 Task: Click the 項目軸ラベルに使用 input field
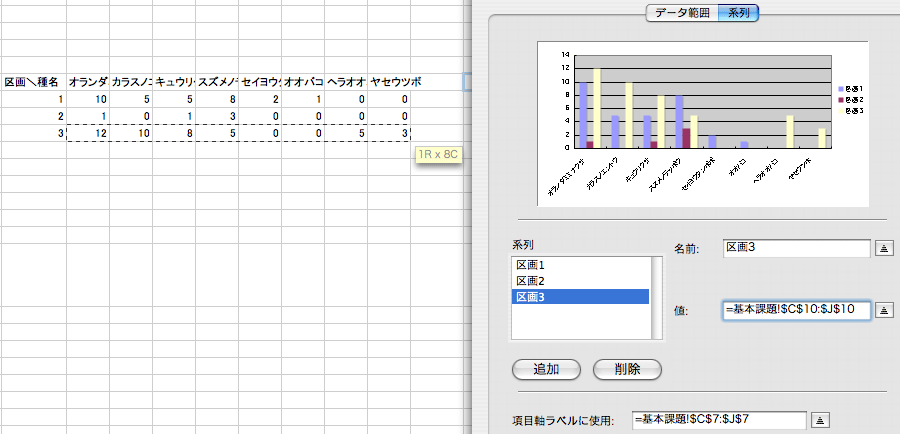(718, 419)
